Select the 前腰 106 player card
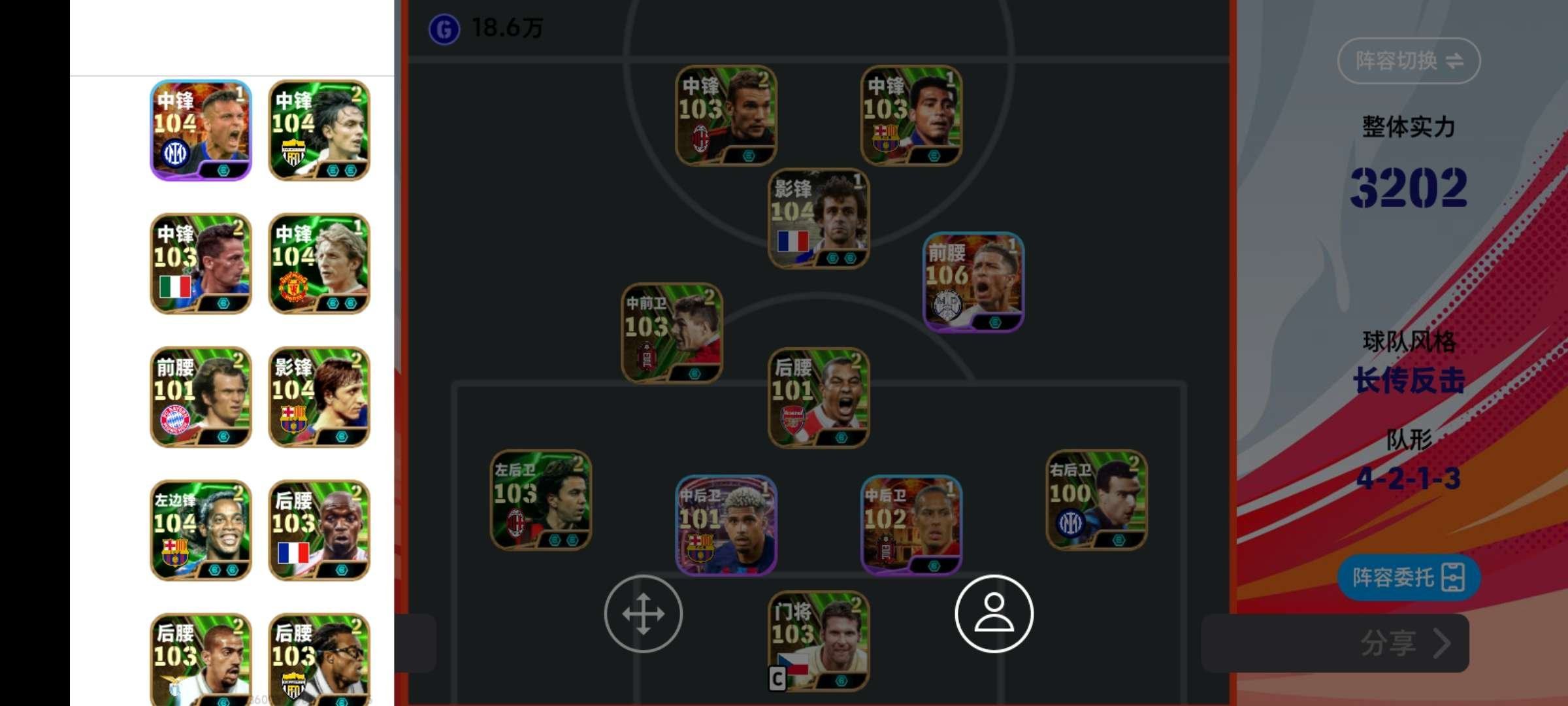 coord(973,282)
